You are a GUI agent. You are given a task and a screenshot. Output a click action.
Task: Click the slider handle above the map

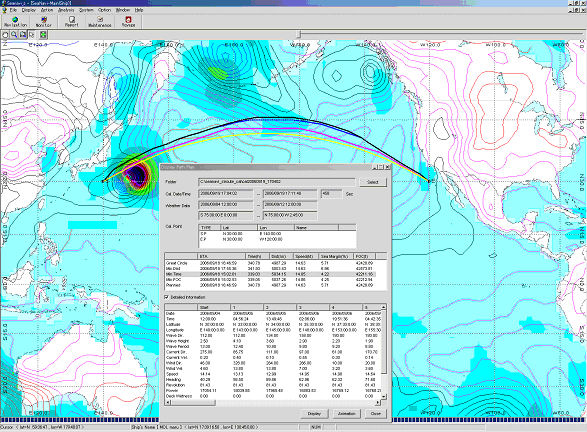point(299,35)
